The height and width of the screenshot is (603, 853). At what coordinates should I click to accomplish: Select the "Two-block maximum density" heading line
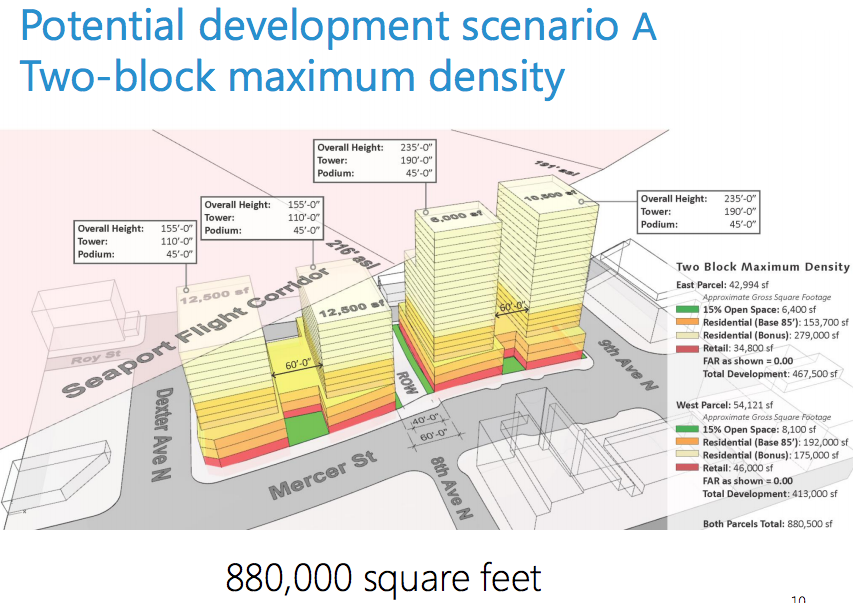click(292, 77)
